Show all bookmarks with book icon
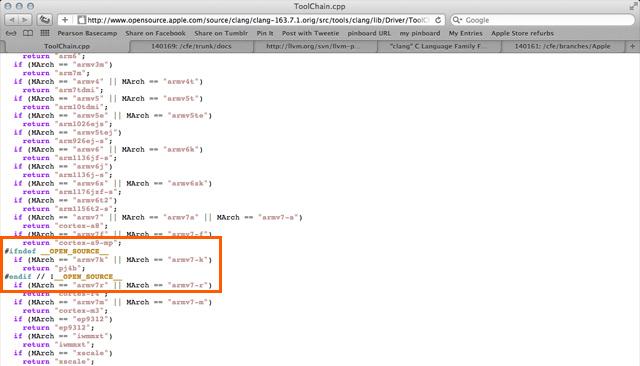 coord(28,33)
